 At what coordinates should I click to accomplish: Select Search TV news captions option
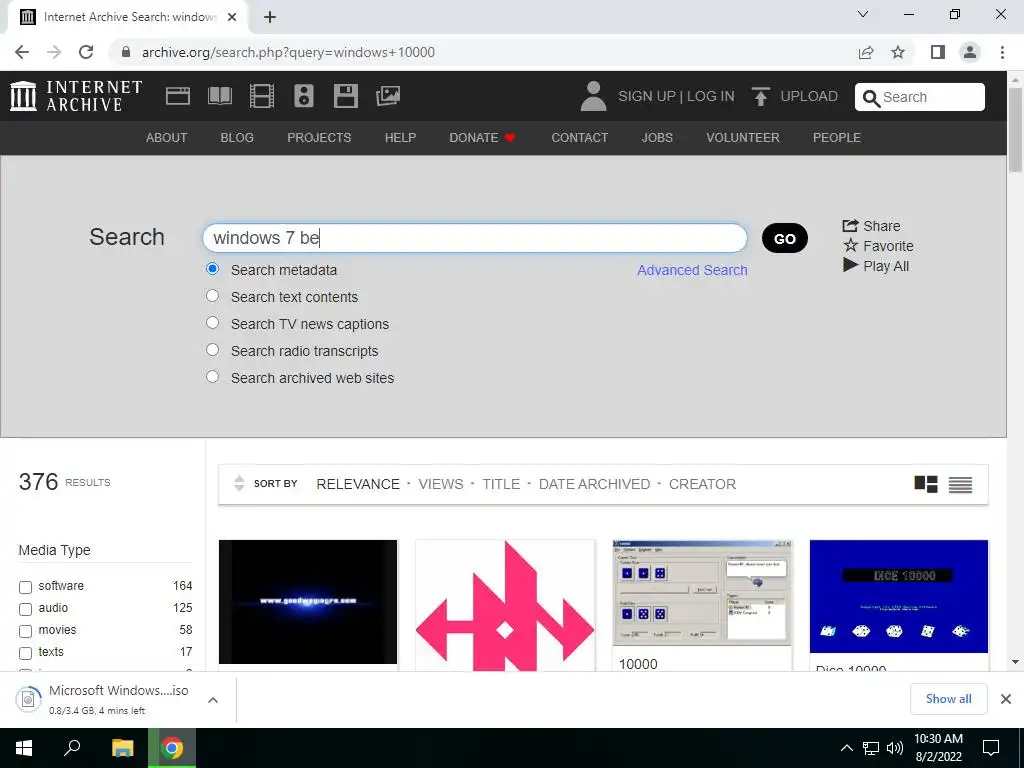point(212,323)
